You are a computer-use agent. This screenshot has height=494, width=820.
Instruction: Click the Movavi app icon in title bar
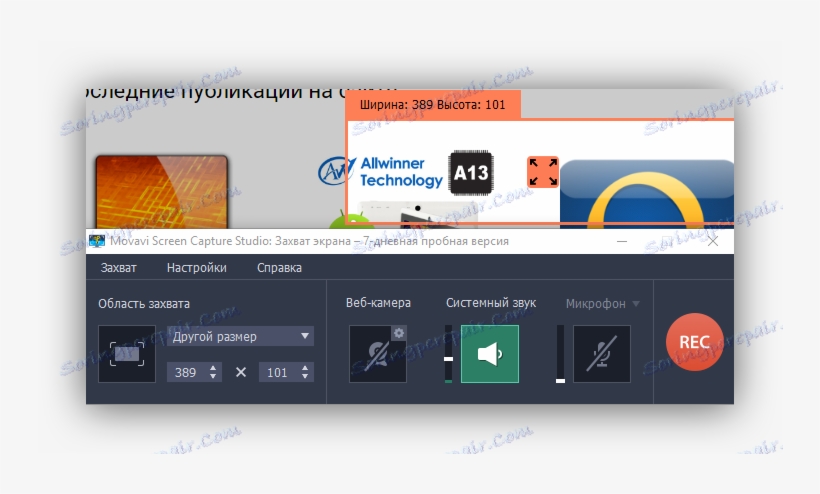pos(97,241)
